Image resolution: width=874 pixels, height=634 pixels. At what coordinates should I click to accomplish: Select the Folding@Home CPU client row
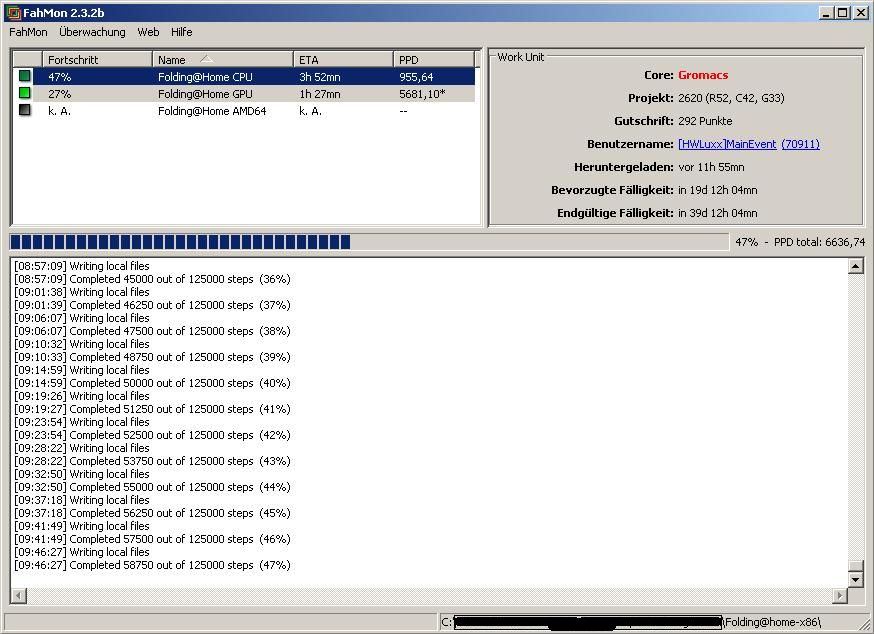coord(244,76)
